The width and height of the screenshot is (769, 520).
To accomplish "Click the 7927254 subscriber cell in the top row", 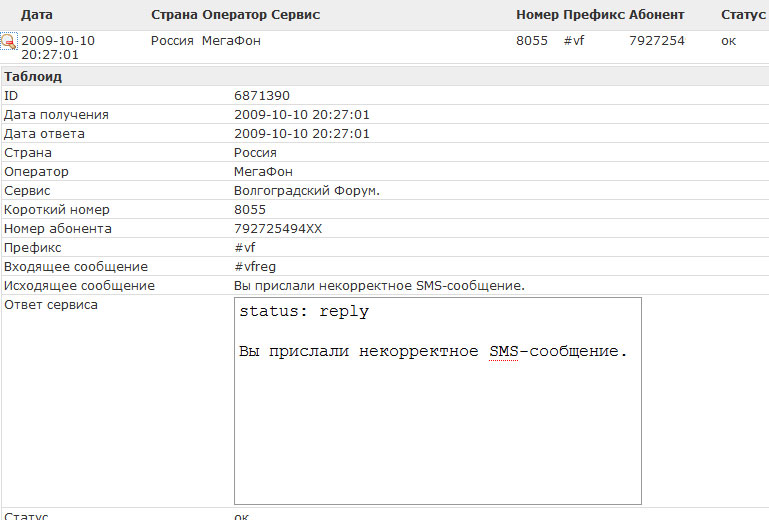I will [657, 41].
